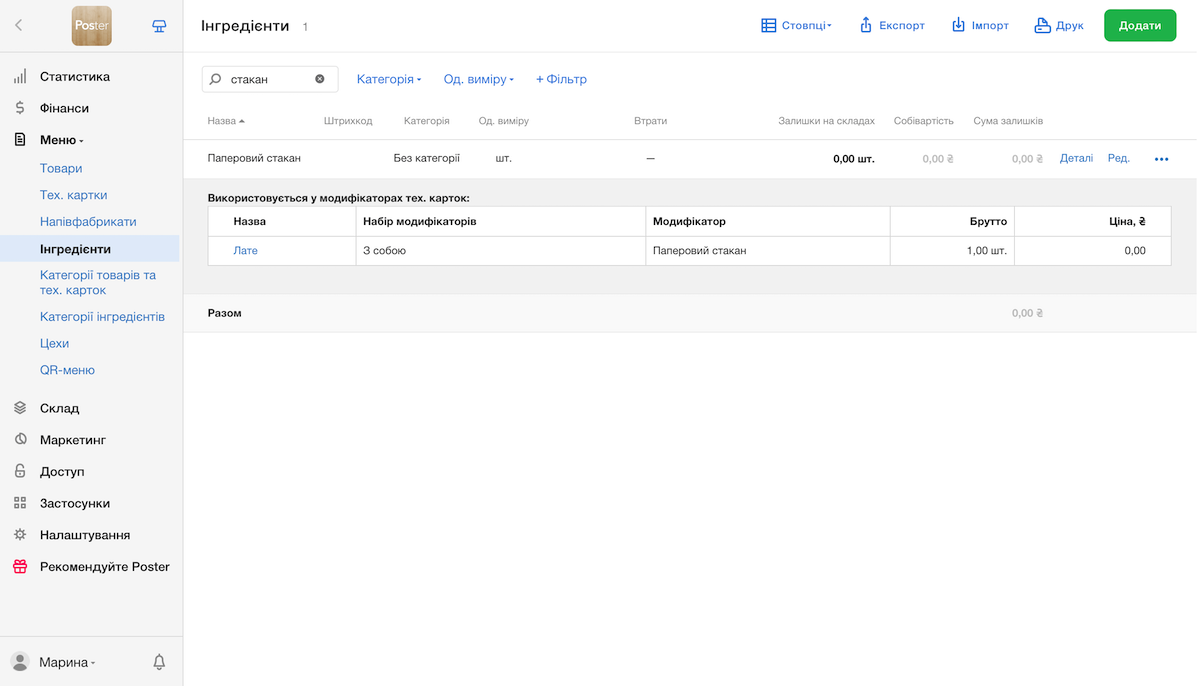
Task: Add a filter with + Фільтр
Action: (561, 79)
